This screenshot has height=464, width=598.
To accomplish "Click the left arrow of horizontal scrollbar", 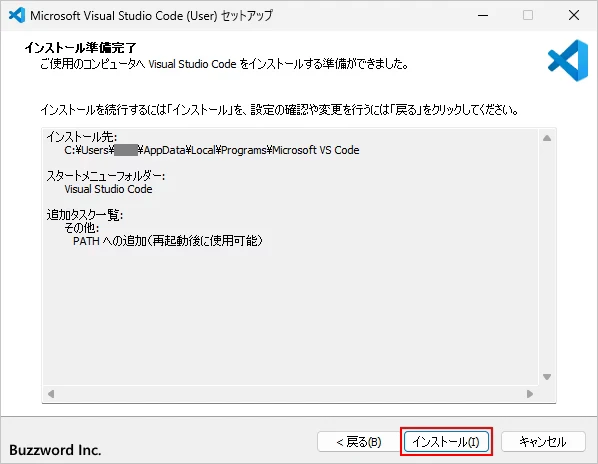I will click(51, 394).
